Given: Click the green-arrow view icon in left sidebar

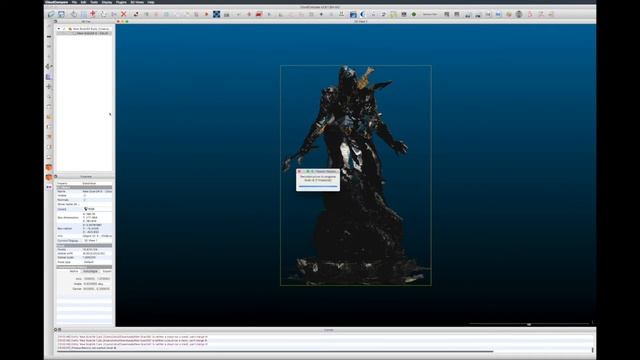Looking at the screenshot, I should 49,67.
